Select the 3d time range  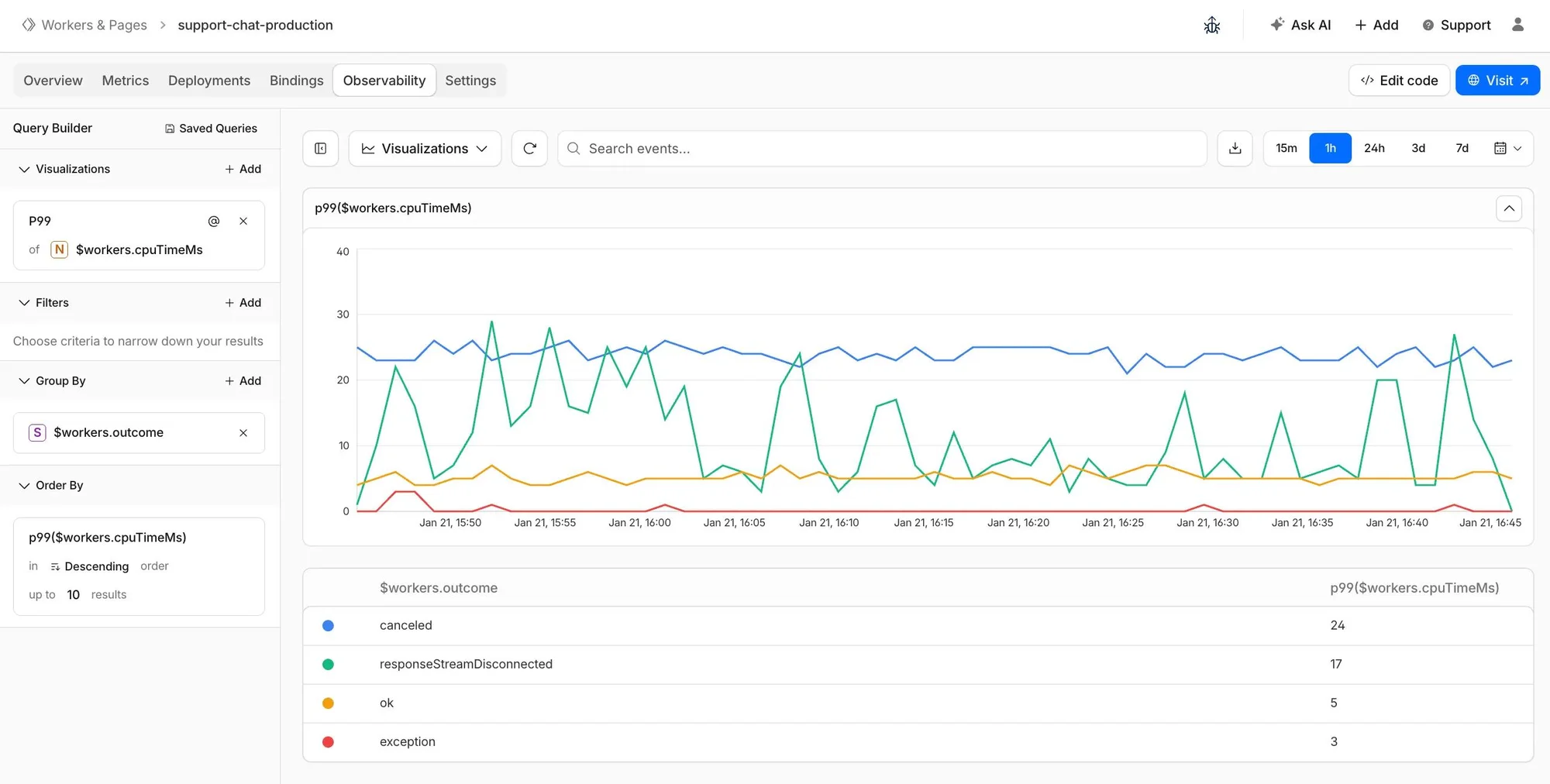[1418, 148]
